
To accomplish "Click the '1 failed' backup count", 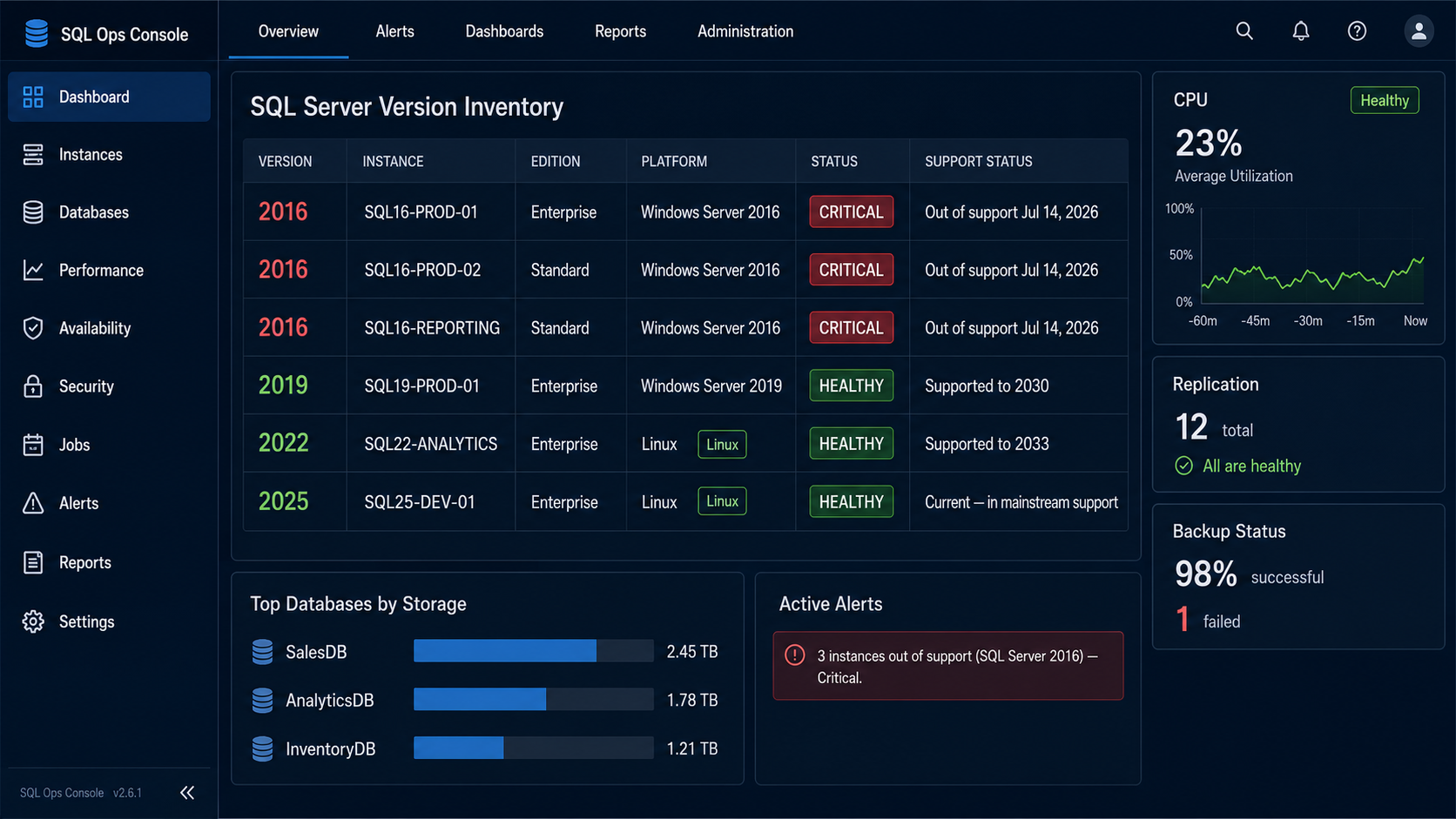I will [1208, 620].
